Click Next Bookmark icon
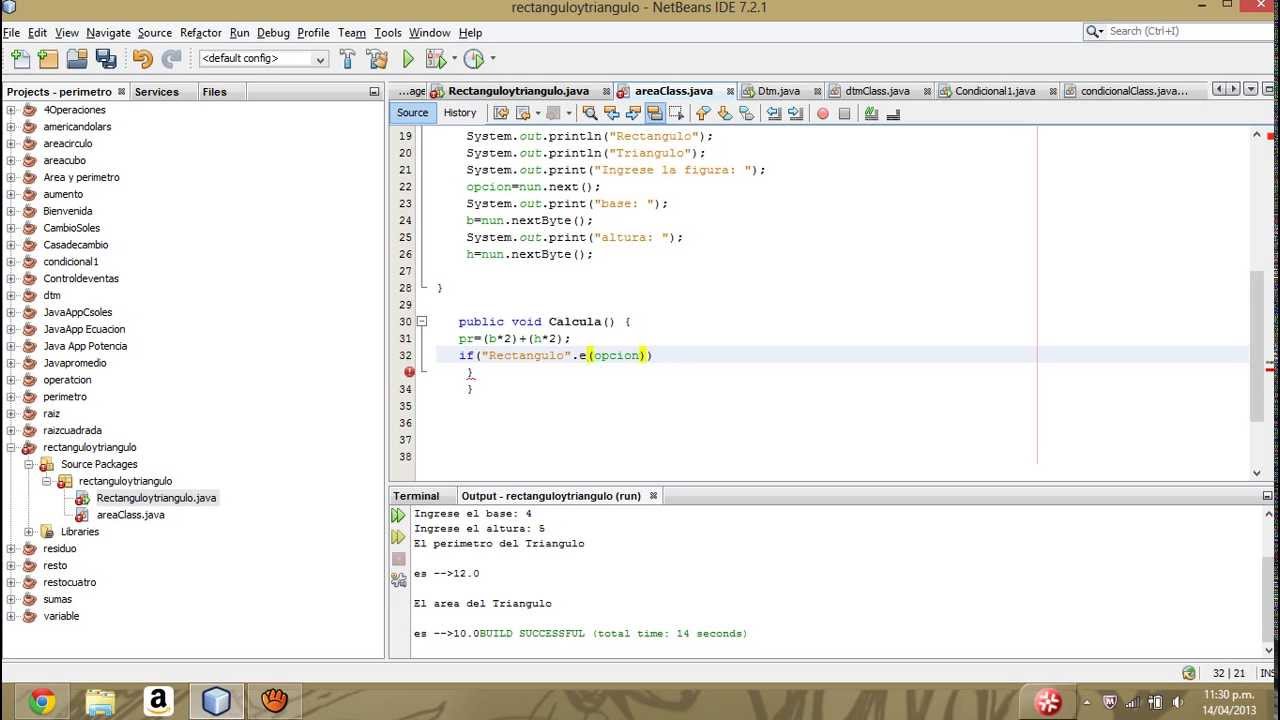Viewport: 1280px width, 720px height. pyautogui.click(x=725, y=113)
